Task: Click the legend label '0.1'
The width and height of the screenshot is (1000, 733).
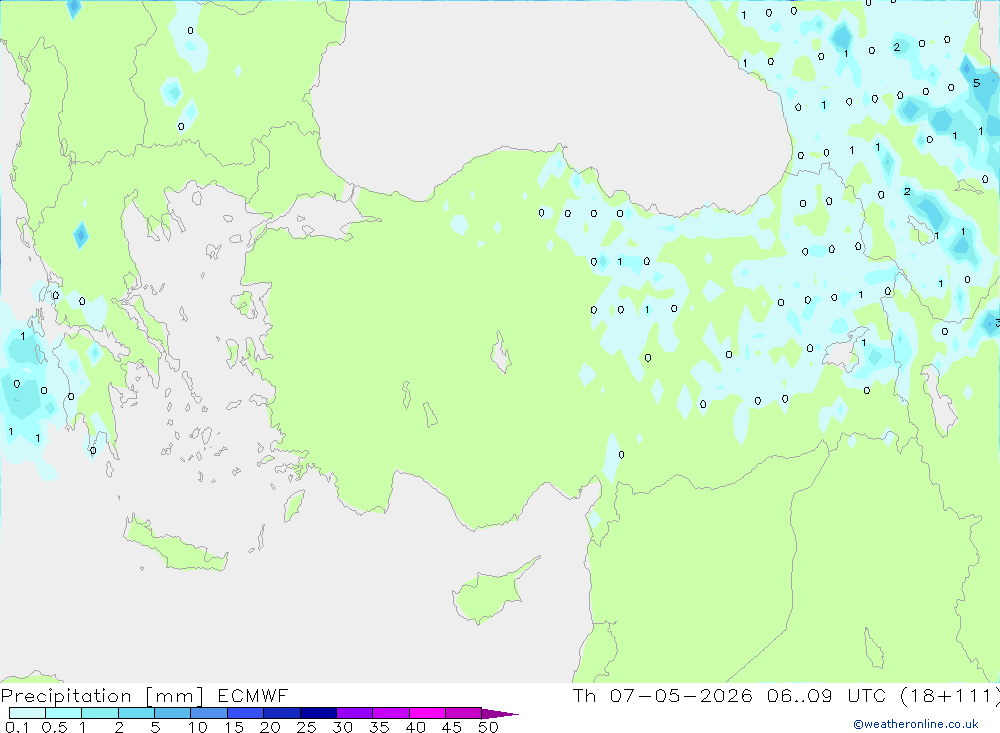Action: tap(17, 727)
